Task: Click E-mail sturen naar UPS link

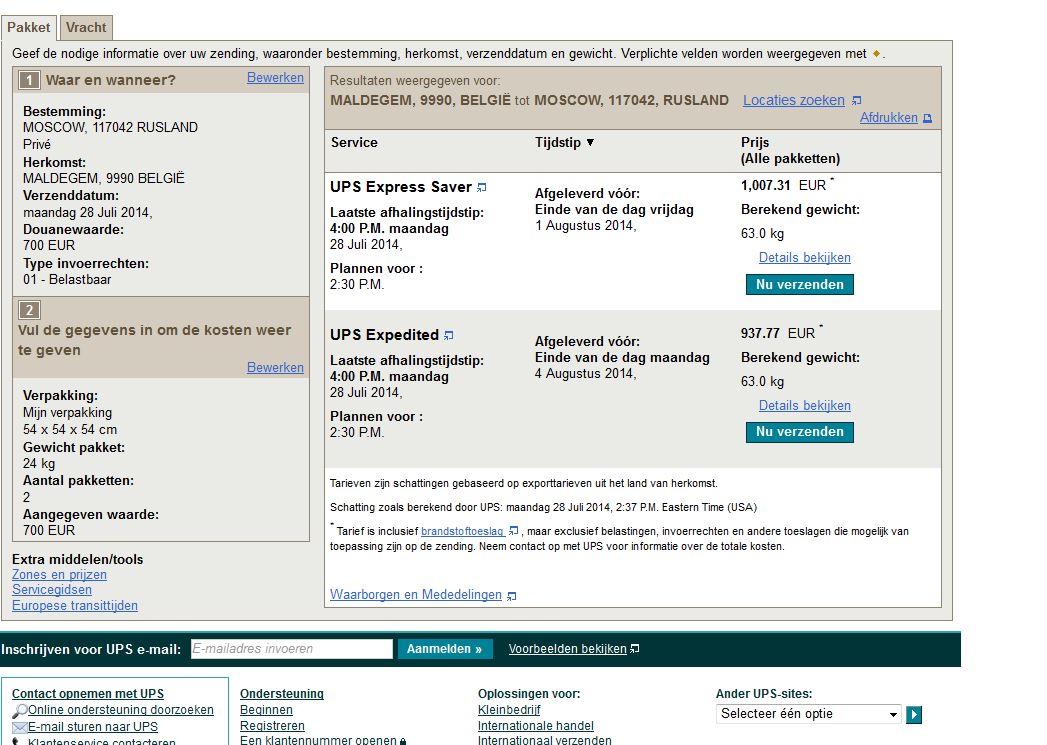Action: pyautogui.click(x=93, y=727)
